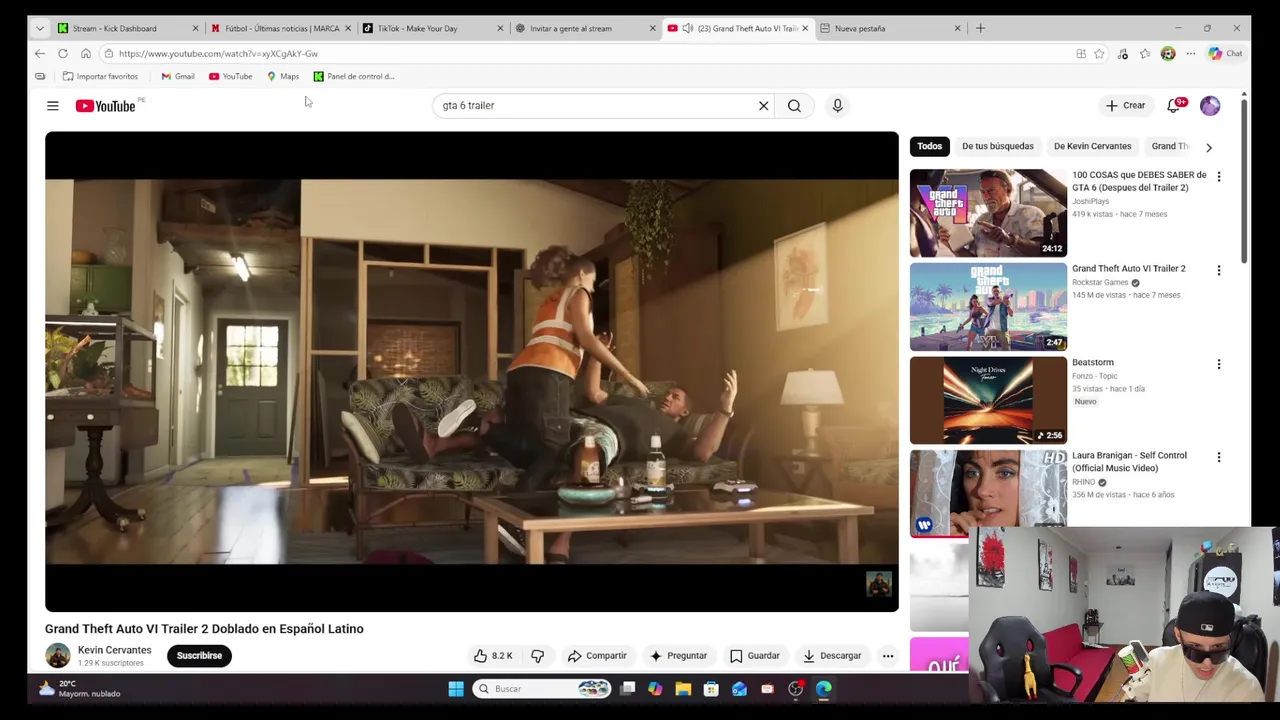
Task: Mute the Grand Theft Auto tab audio
Action: click(688, 28)
